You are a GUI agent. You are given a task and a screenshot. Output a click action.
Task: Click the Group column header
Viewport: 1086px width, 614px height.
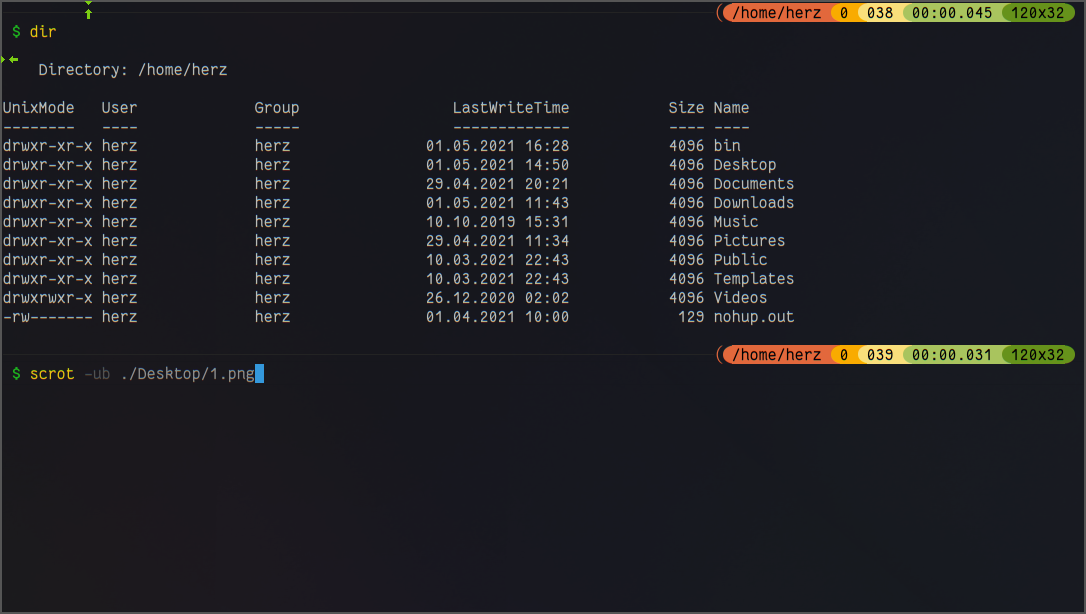pyautogui.click(x=276, y=108)
